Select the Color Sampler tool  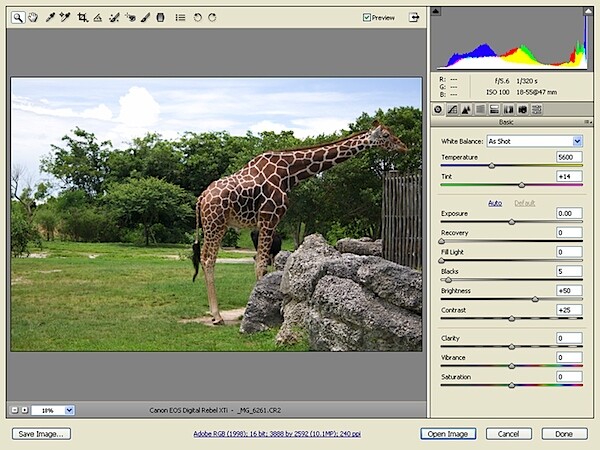[x=65, y=17]
